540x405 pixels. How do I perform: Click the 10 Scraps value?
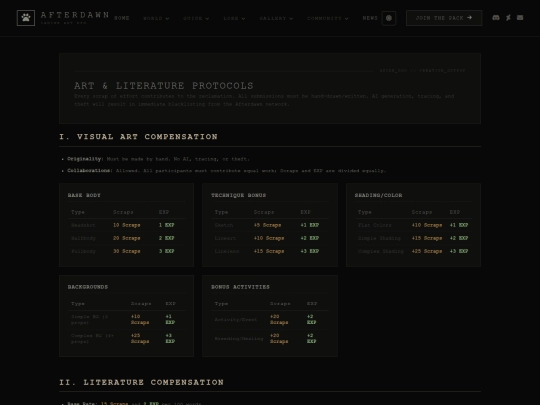point(126,225)
